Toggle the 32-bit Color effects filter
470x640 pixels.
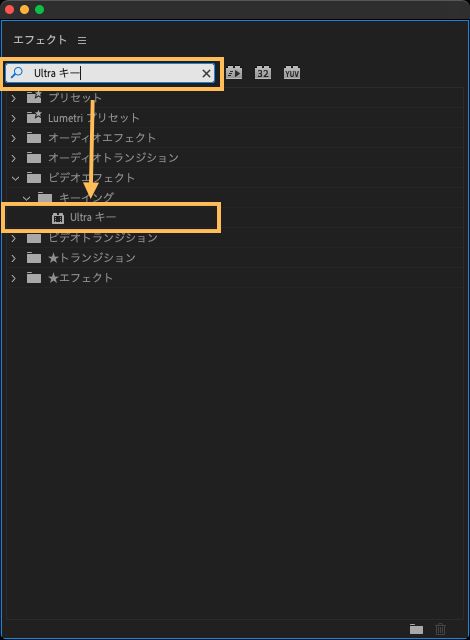click(262, 73)
